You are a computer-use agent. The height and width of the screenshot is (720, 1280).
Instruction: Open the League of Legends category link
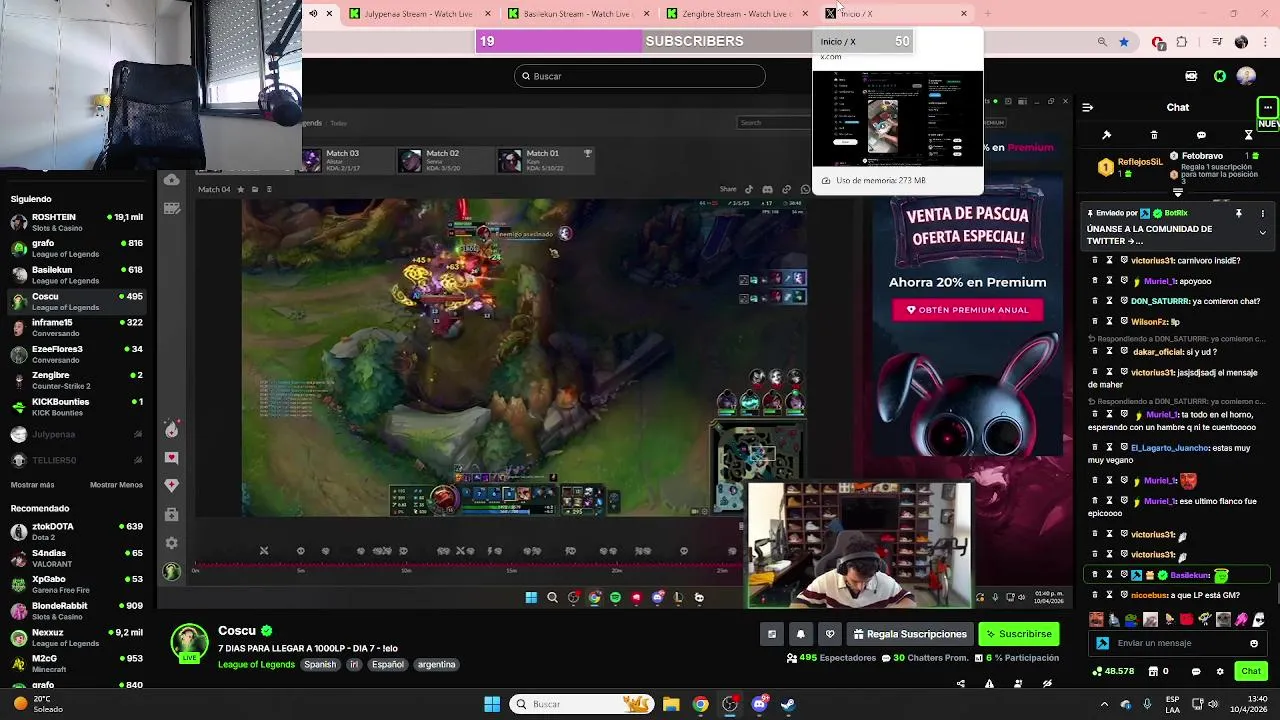(x=256, y=664)
